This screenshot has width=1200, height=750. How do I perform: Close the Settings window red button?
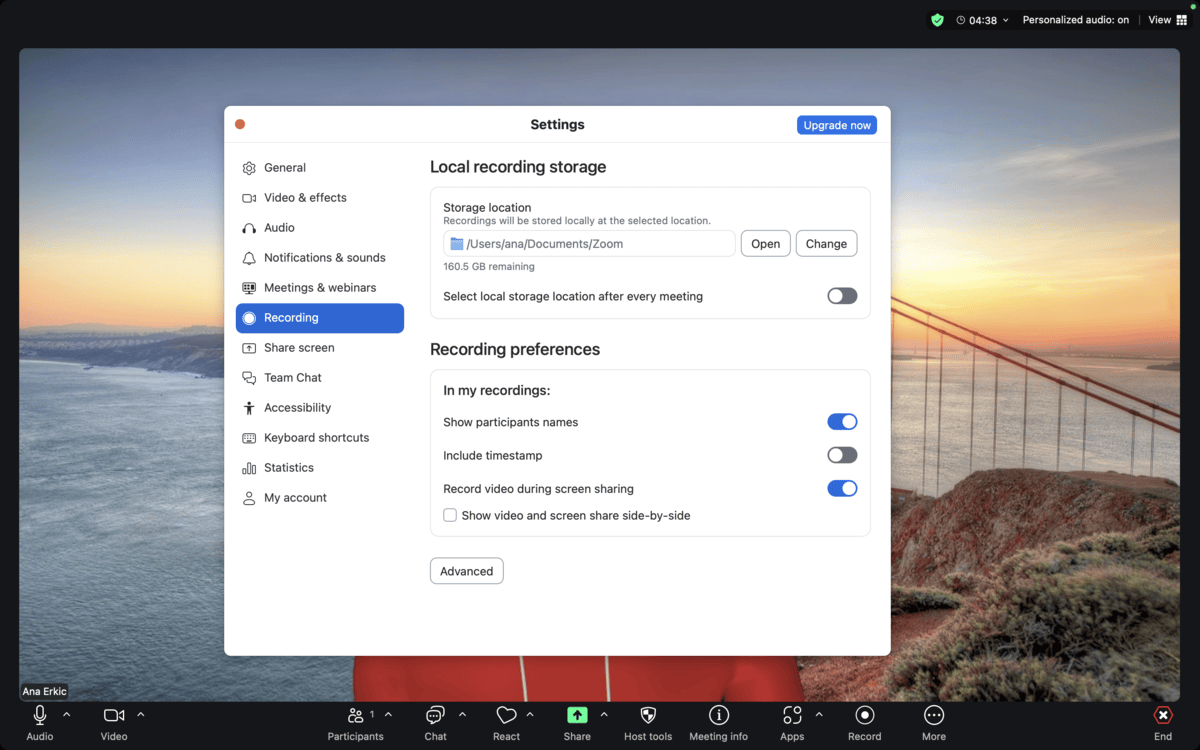coord(240,124)
